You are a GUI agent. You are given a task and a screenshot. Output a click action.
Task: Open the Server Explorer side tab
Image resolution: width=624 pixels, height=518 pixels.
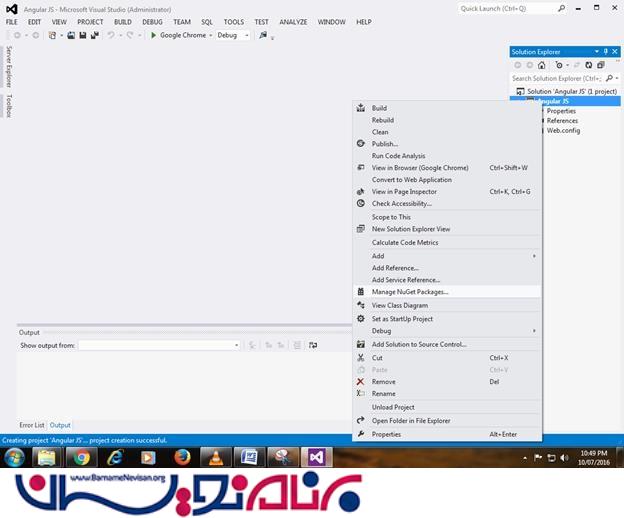coord(9,66)
